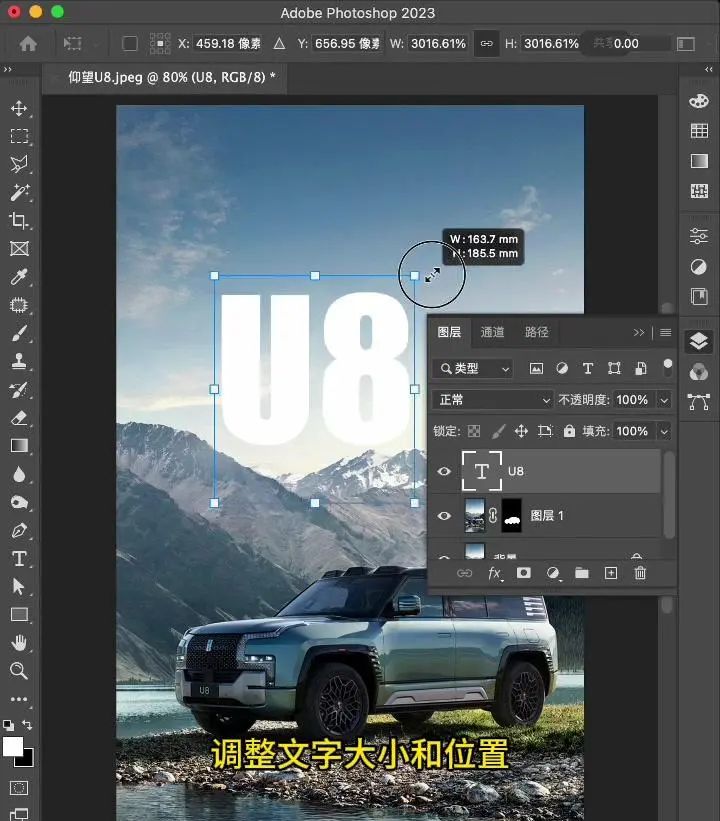
Task: Create a new layer
Action: point(611,573)
